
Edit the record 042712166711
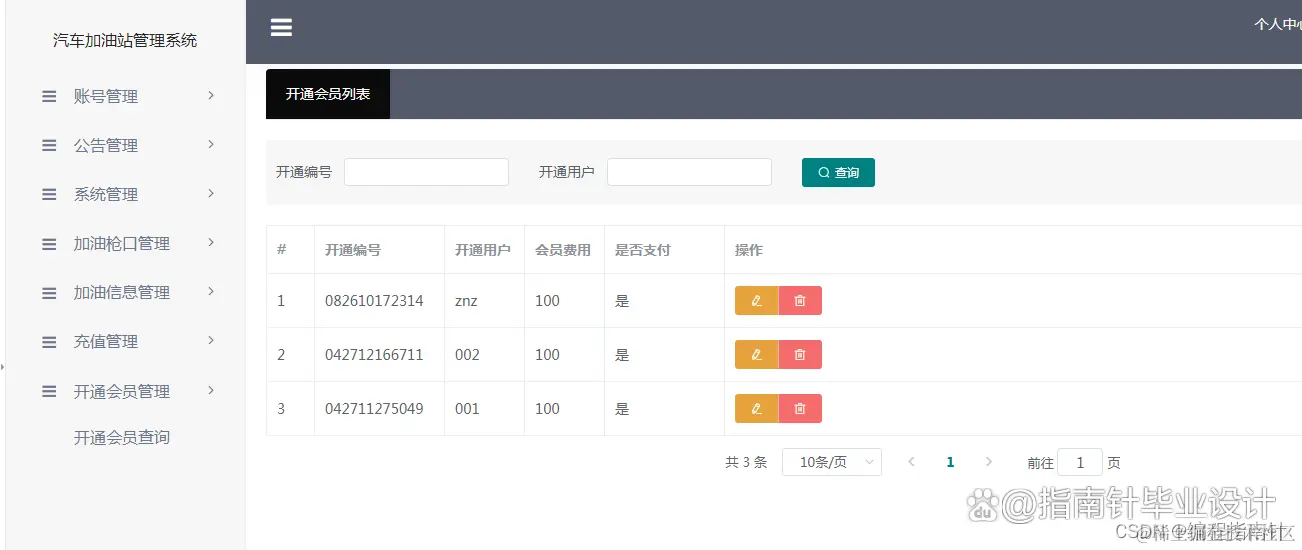tap(756, 354)
